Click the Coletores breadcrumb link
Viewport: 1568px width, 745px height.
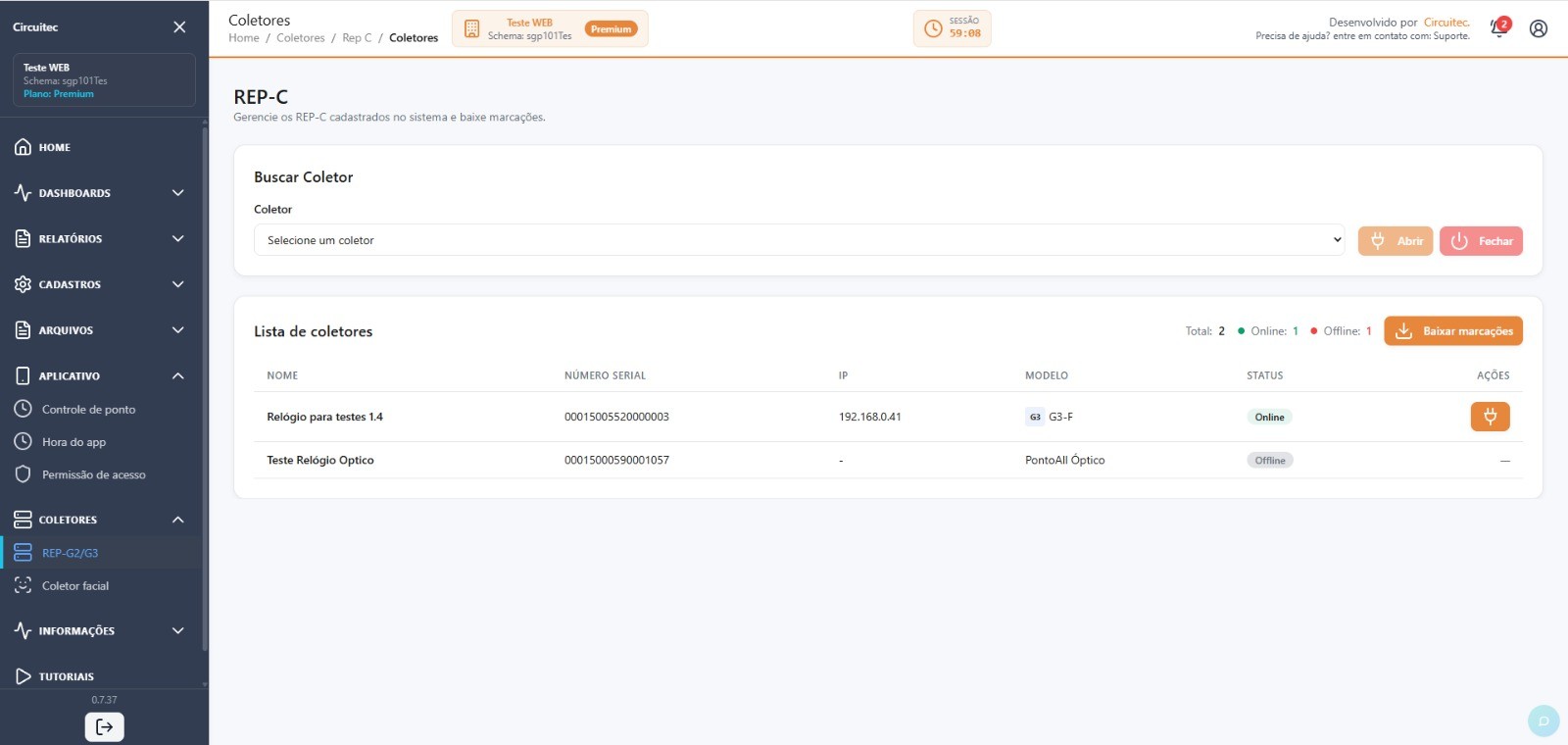(300, 38)
